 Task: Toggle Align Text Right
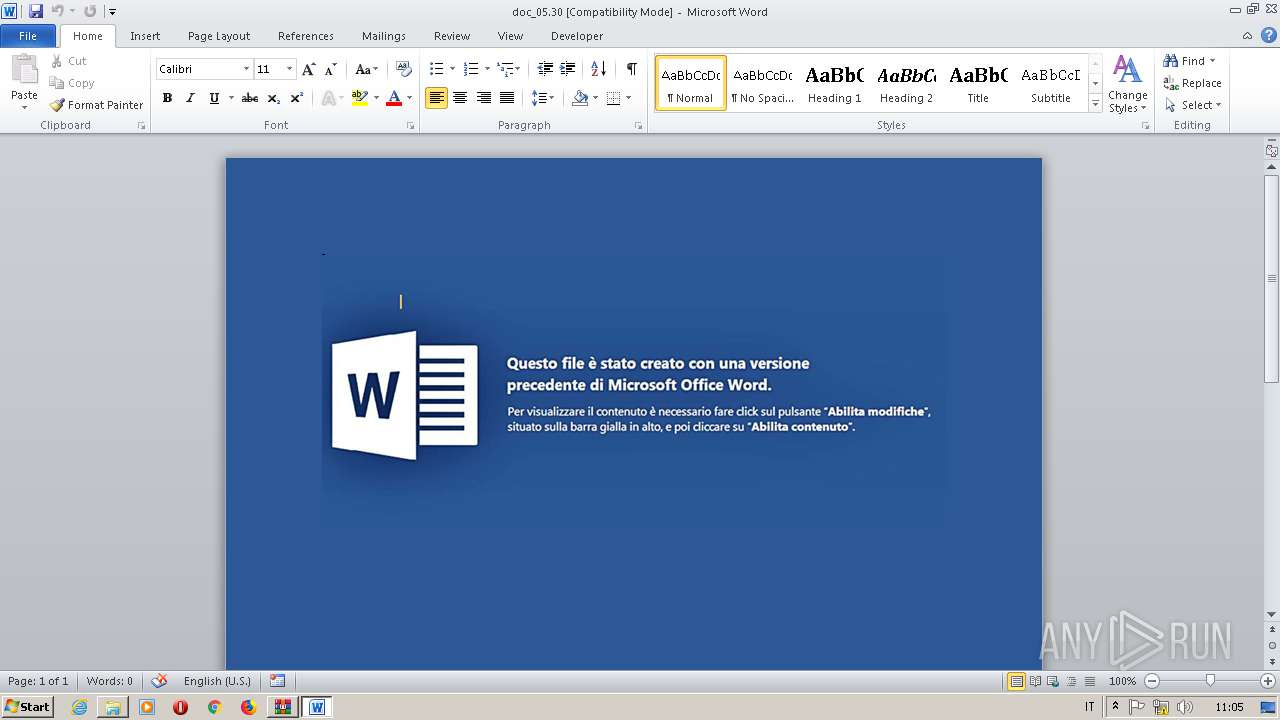[484, 98]
